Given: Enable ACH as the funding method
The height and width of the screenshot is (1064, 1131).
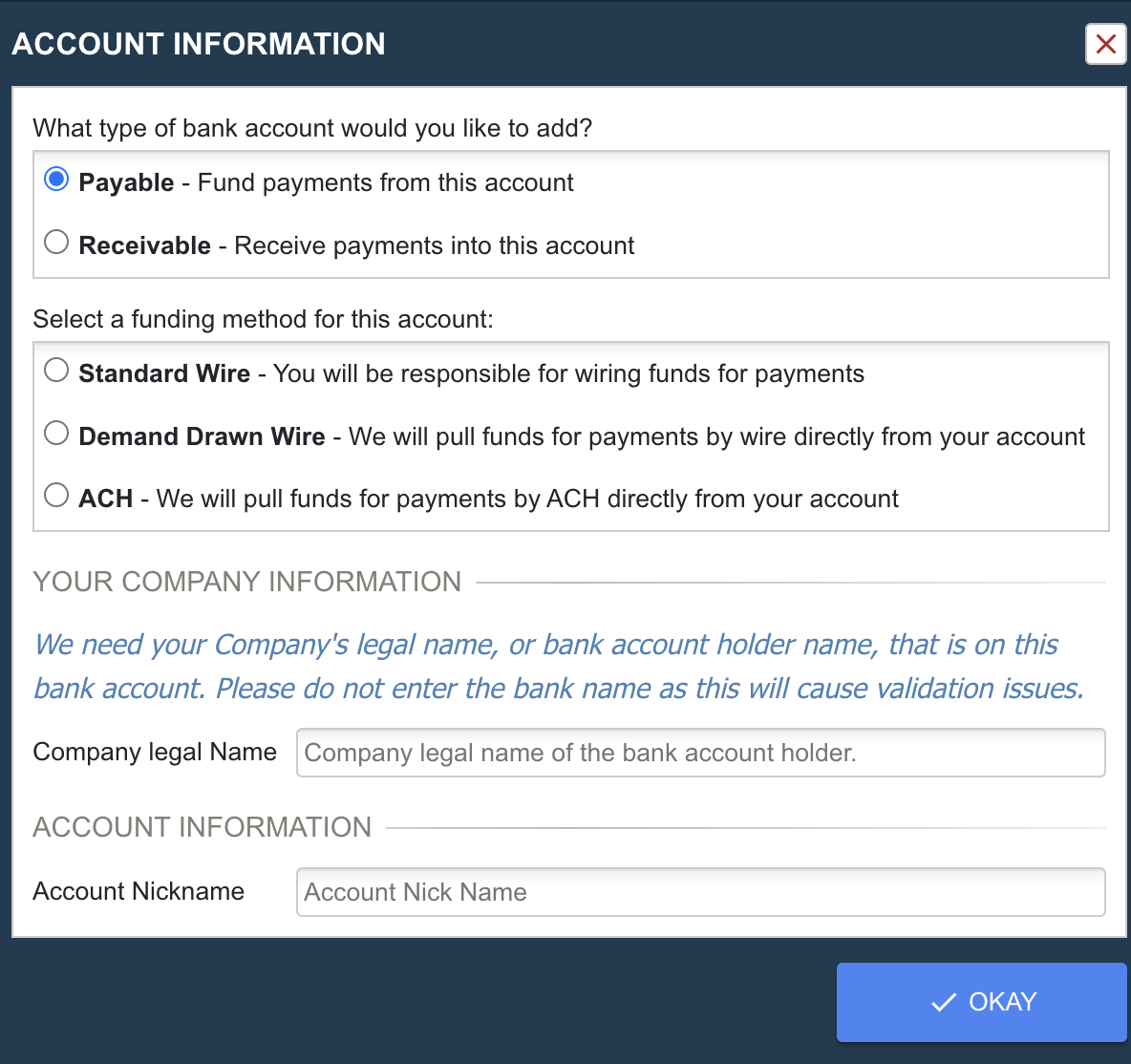Looking at the screenshot, I should tap(56, 496).
